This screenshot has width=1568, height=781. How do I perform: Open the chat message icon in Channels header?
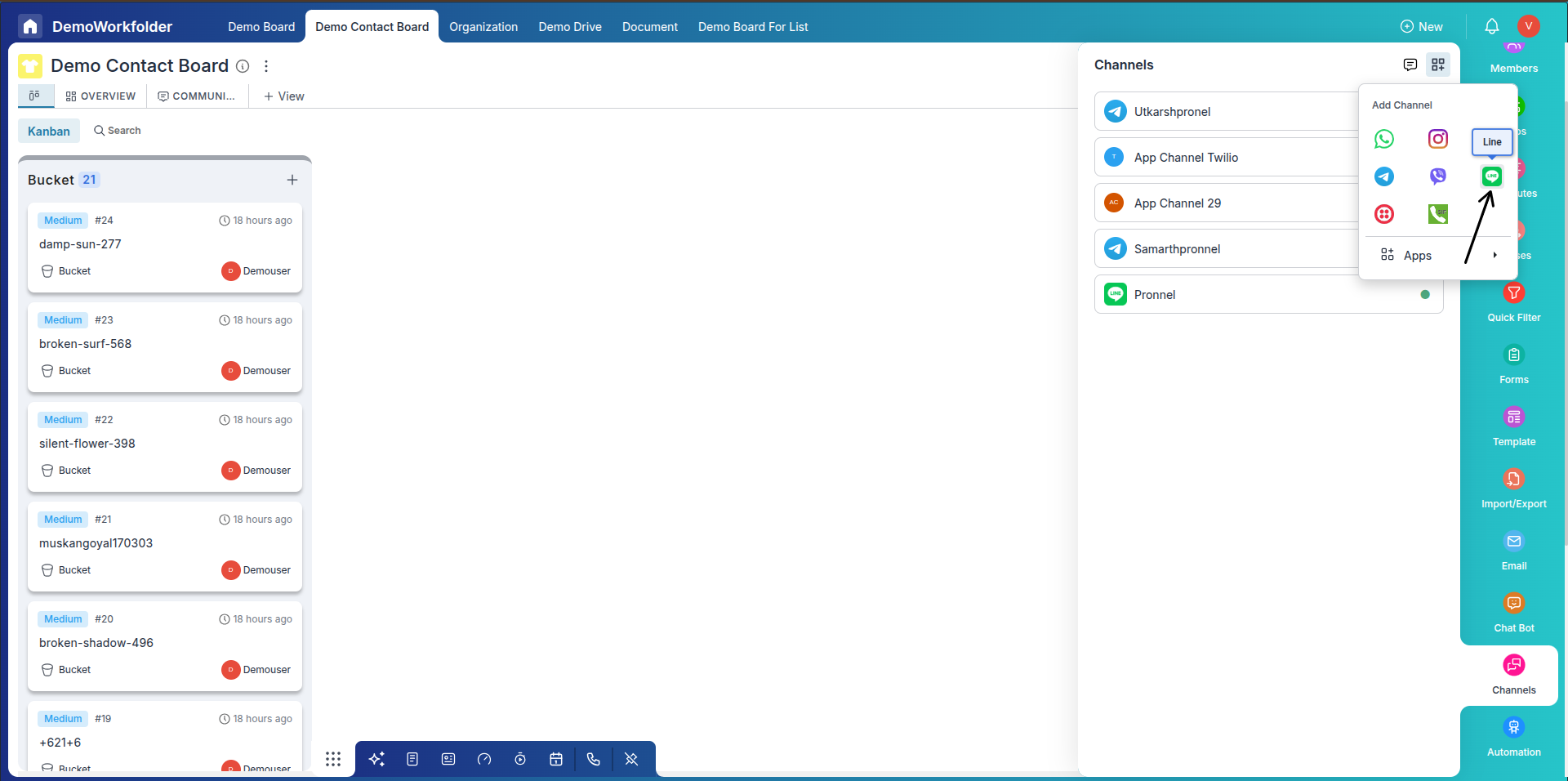coord(1410,65)
